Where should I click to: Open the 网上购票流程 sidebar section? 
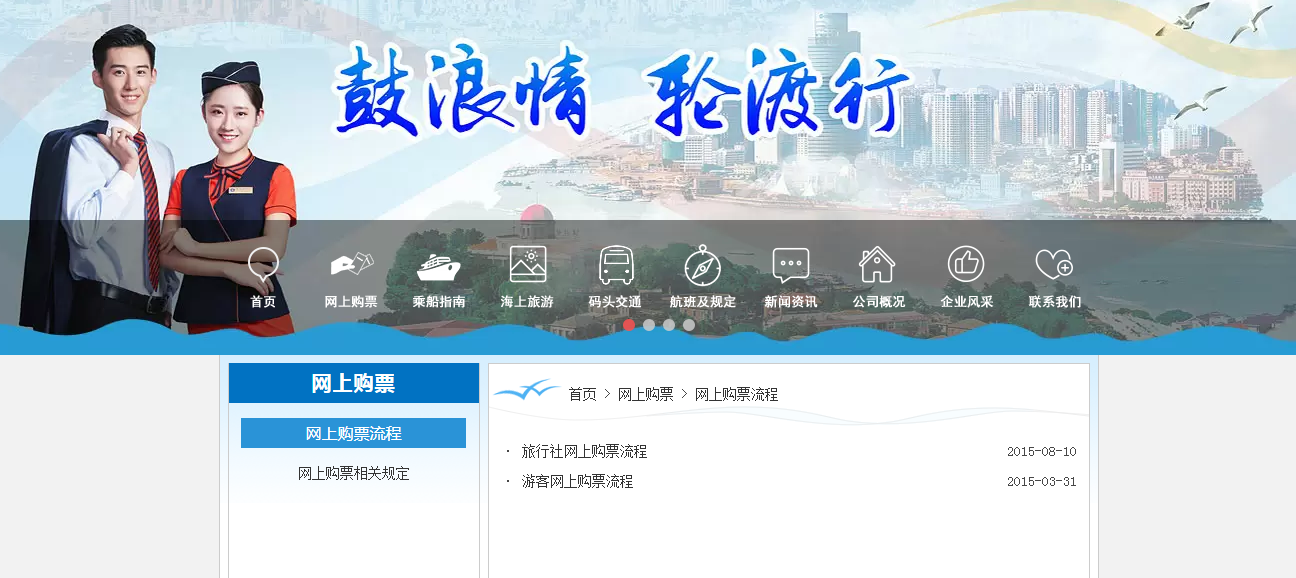click(x=353, y=432)
